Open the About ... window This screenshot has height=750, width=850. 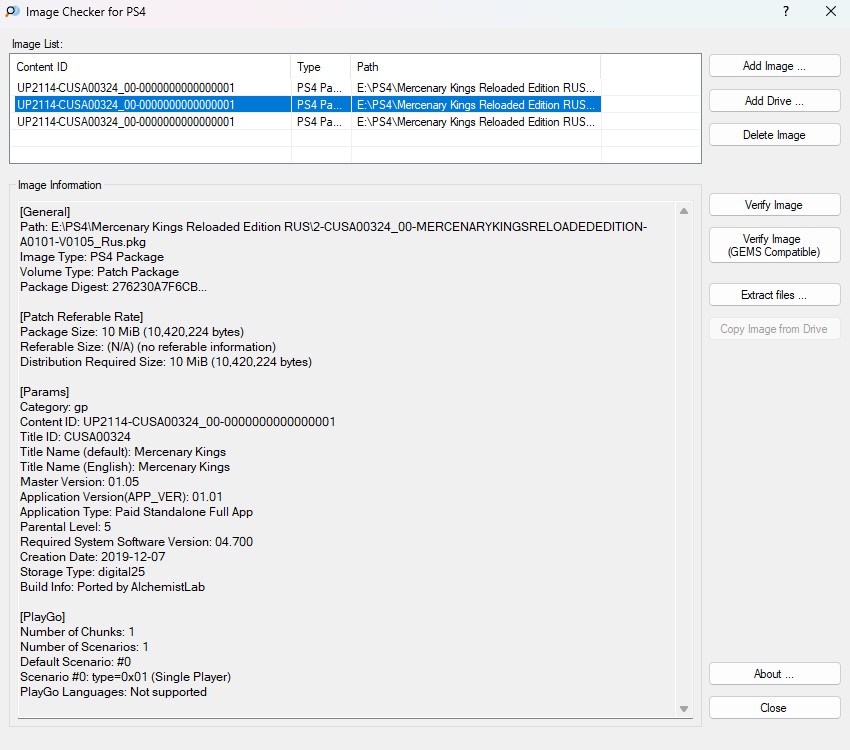[x=774, y=674]
